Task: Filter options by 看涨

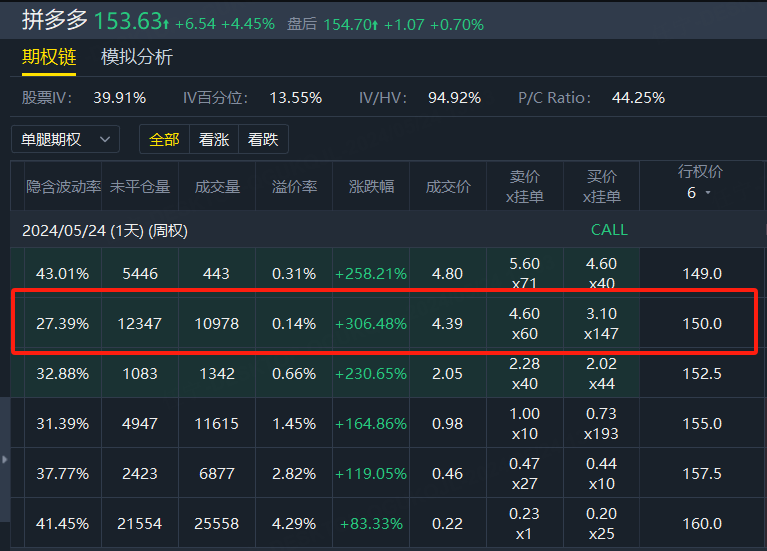Action: click(x=214, y=139)
